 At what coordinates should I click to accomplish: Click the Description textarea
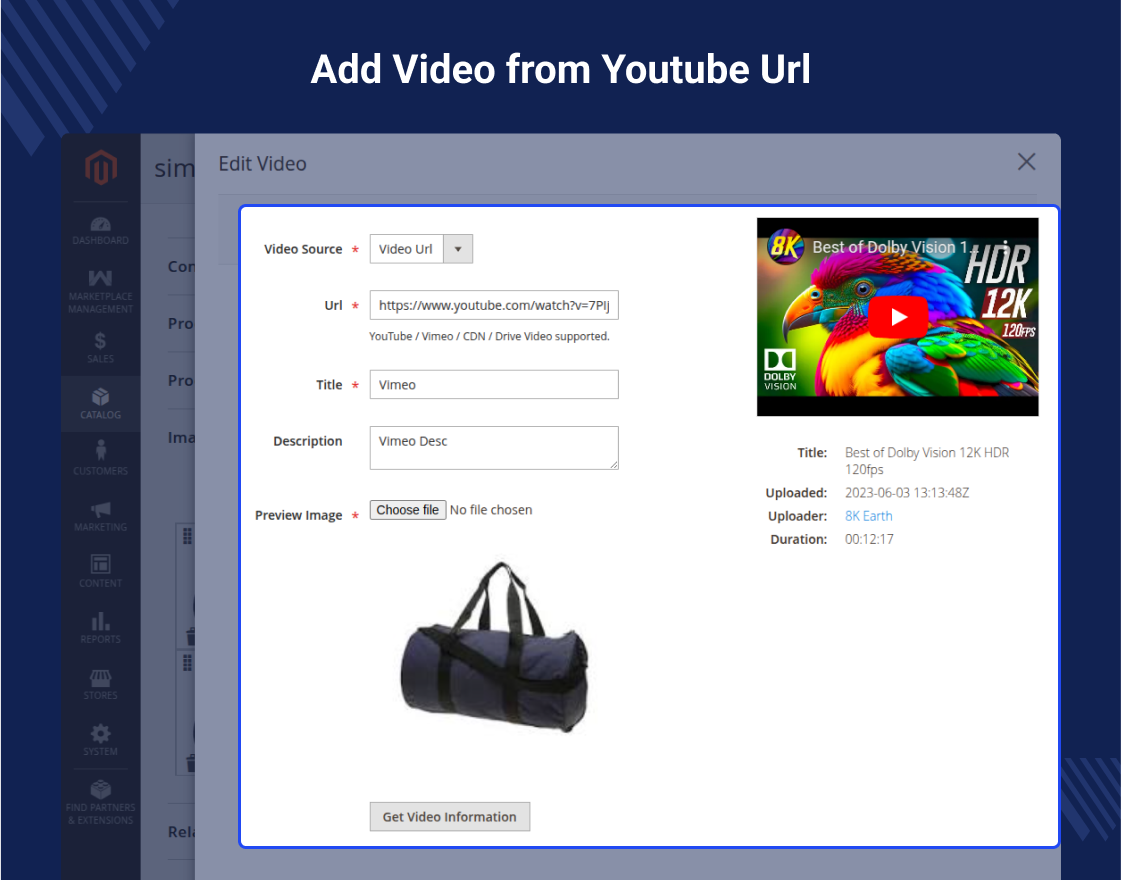pos(494,448)
